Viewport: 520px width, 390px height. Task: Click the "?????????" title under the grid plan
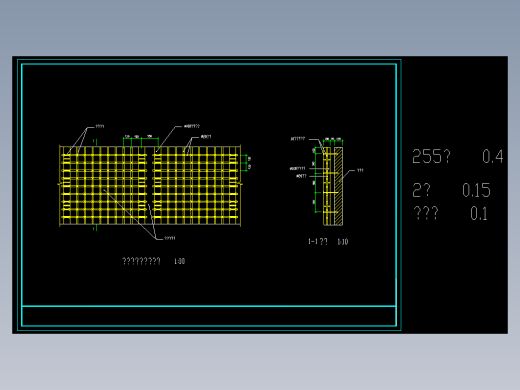tap(141, 261)
